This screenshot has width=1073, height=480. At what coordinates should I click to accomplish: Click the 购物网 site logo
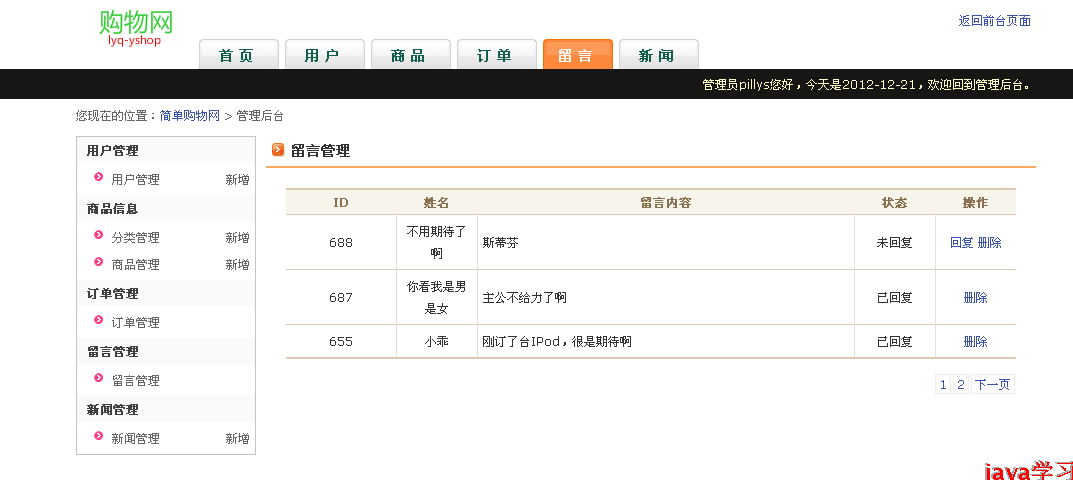135,27
